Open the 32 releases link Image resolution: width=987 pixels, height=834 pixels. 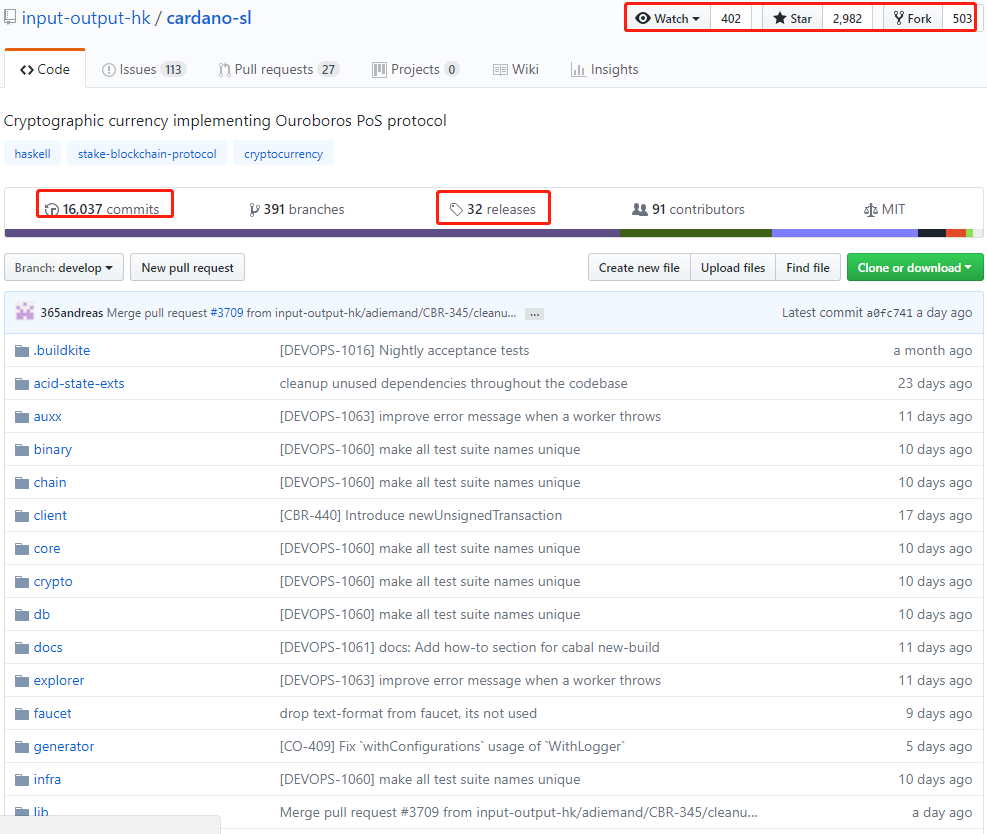click(493, 210)
